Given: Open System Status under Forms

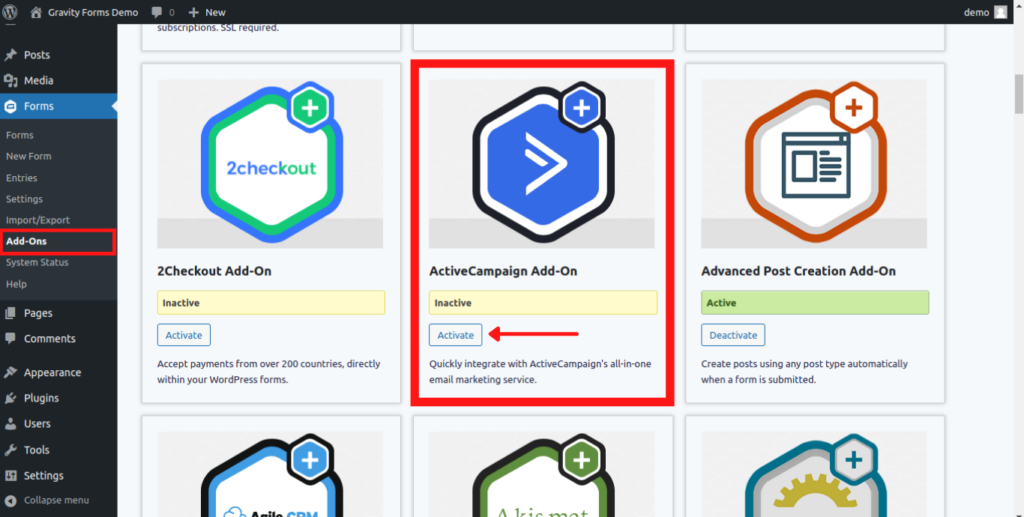Looking at the screenshot, I should tap(37, 262).
